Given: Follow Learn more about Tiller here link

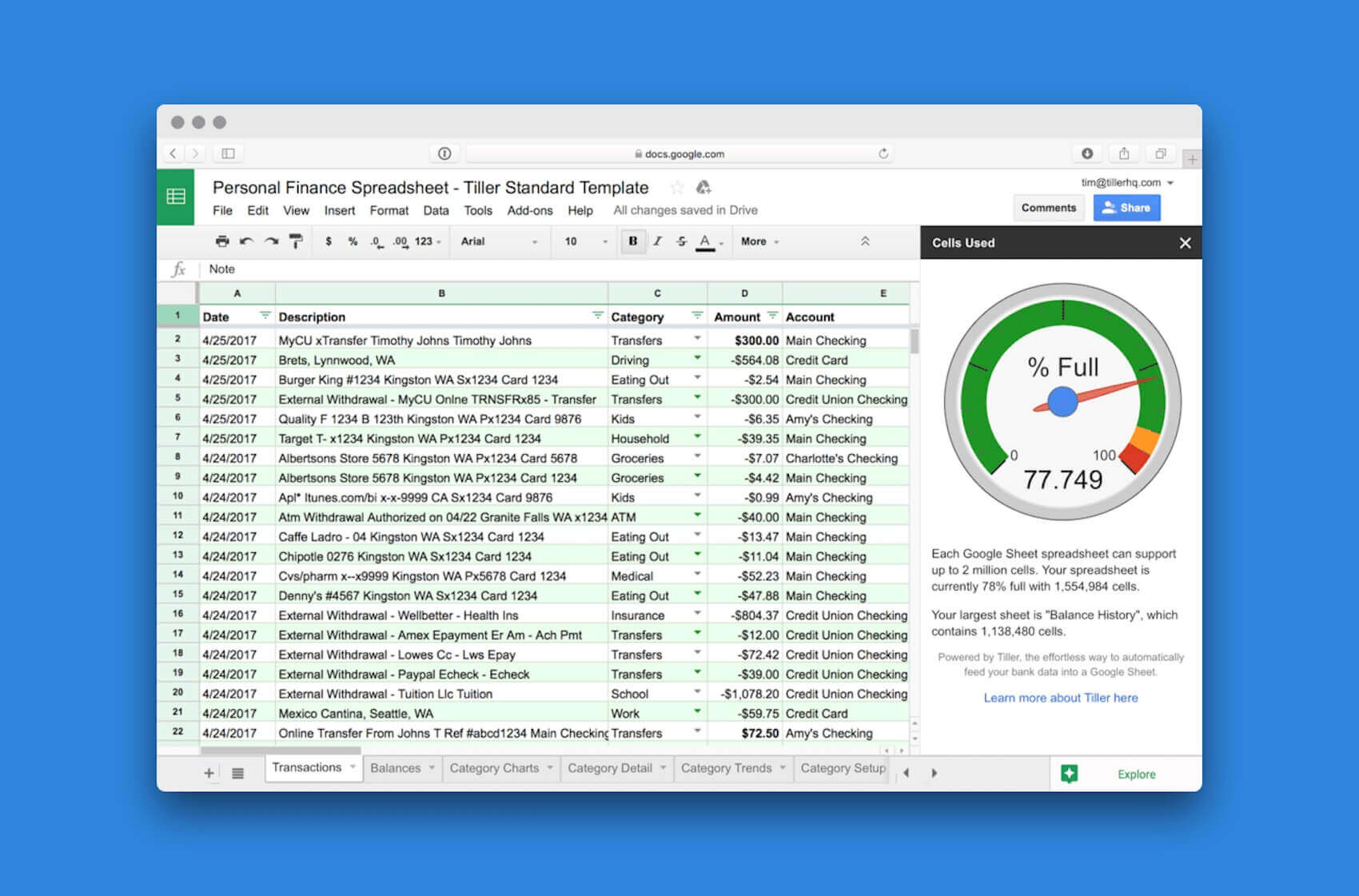Looking at the screenshot, I should click(x=1060, y=698).
